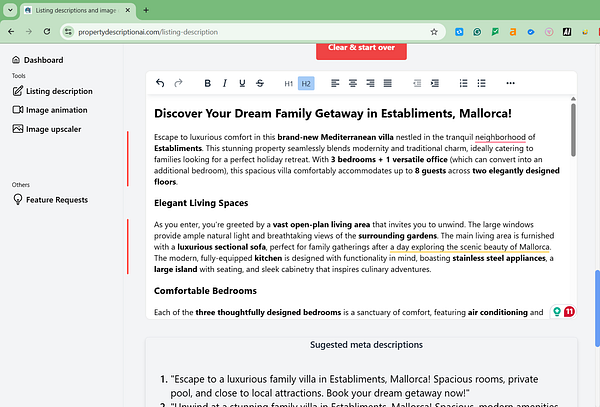Click the editor's vertical scrollbar thumb

click(x=573, y=130)
